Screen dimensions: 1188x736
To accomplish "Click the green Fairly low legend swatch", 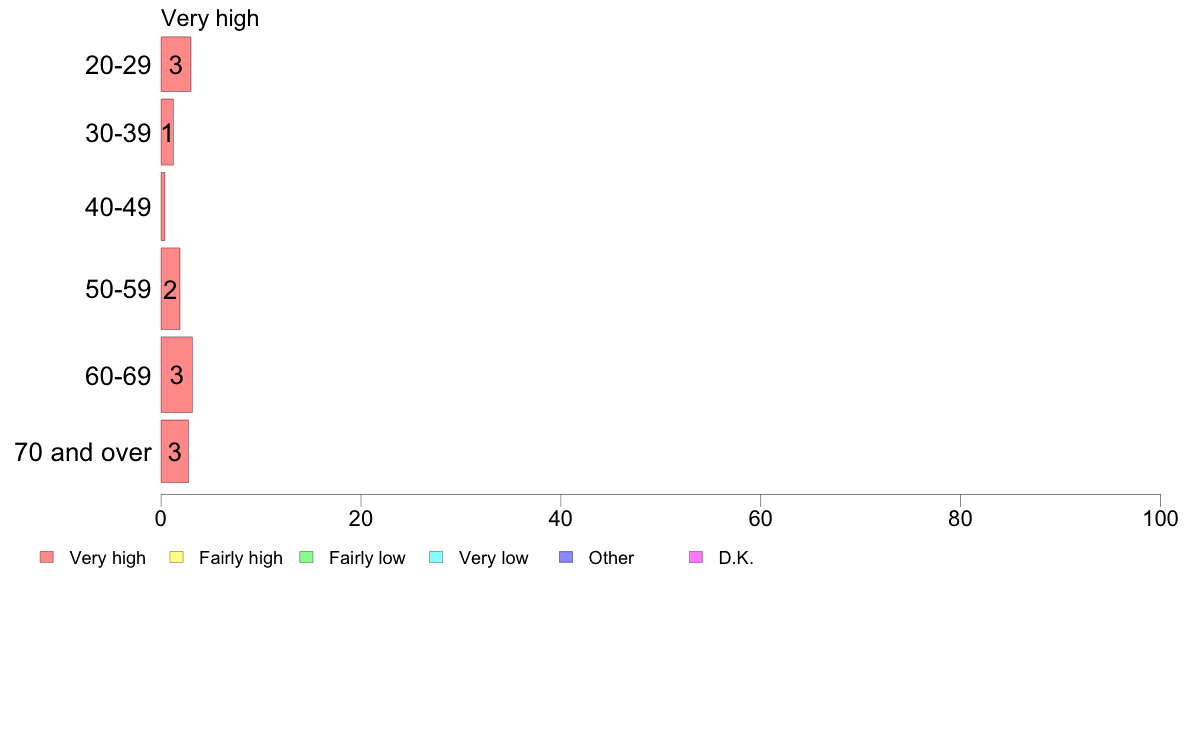I will (306, 557).
